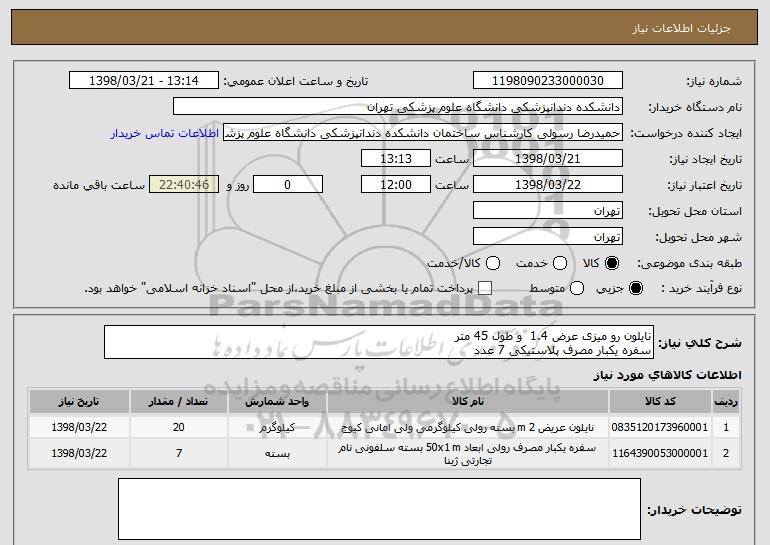770x545 pixels.
Task: Click the remaining days field showing 0
Action: (288, 185)
